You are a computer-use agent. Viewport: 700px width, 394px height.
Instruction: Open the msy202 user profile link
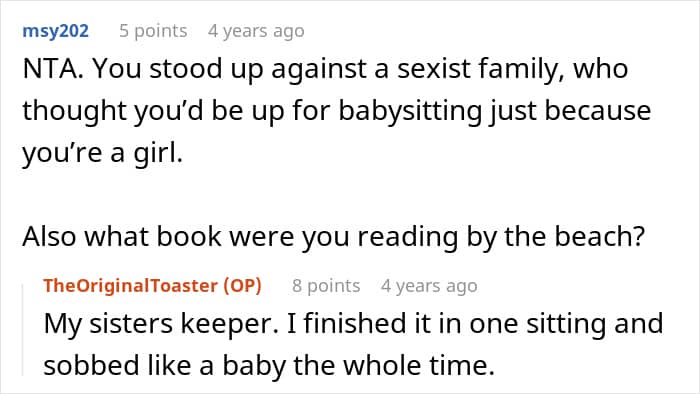pos(55,31)
